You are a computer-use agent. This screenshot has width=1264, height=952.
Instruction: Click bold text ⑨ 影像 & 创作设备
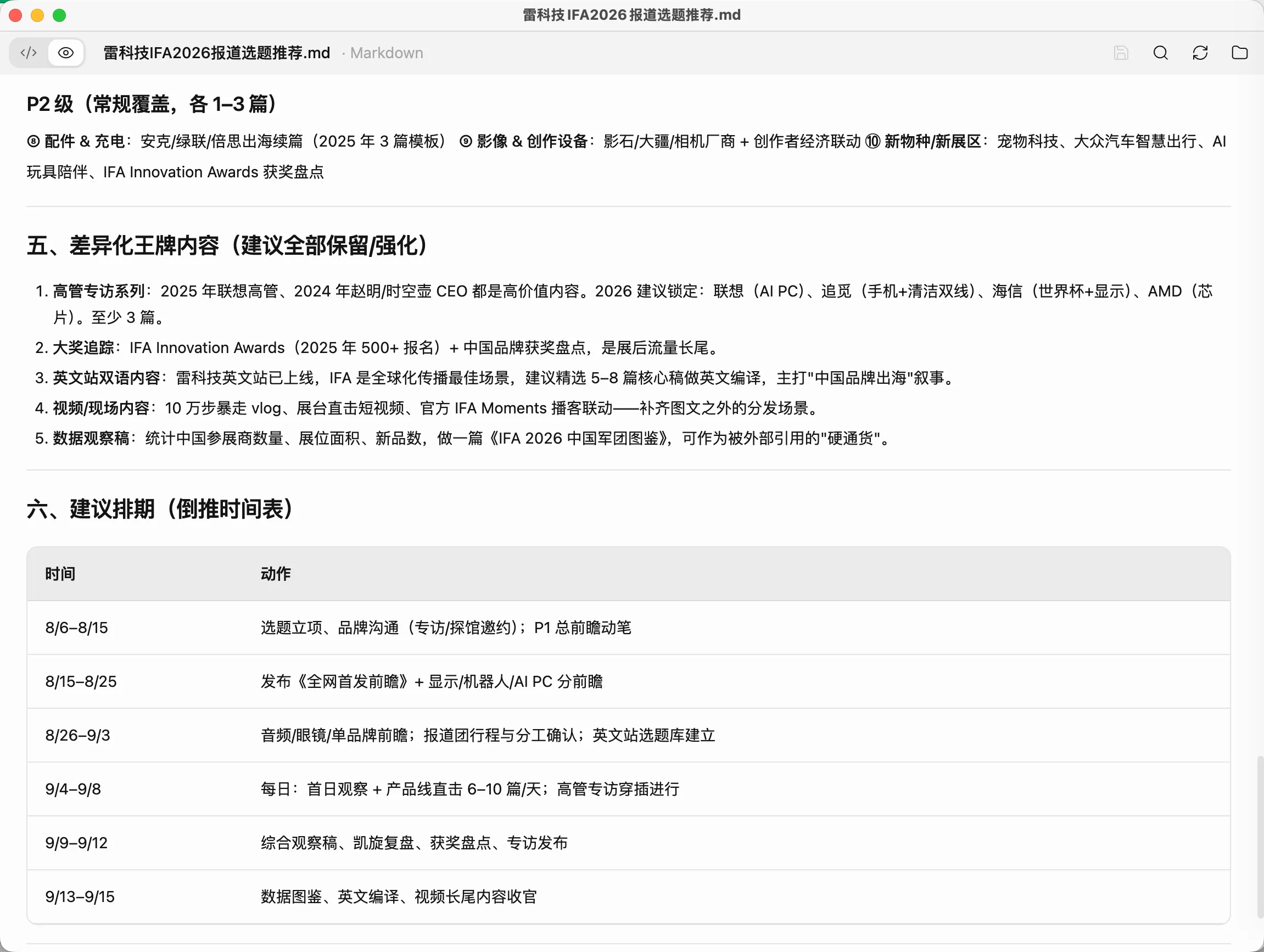(x=523, y=141)
